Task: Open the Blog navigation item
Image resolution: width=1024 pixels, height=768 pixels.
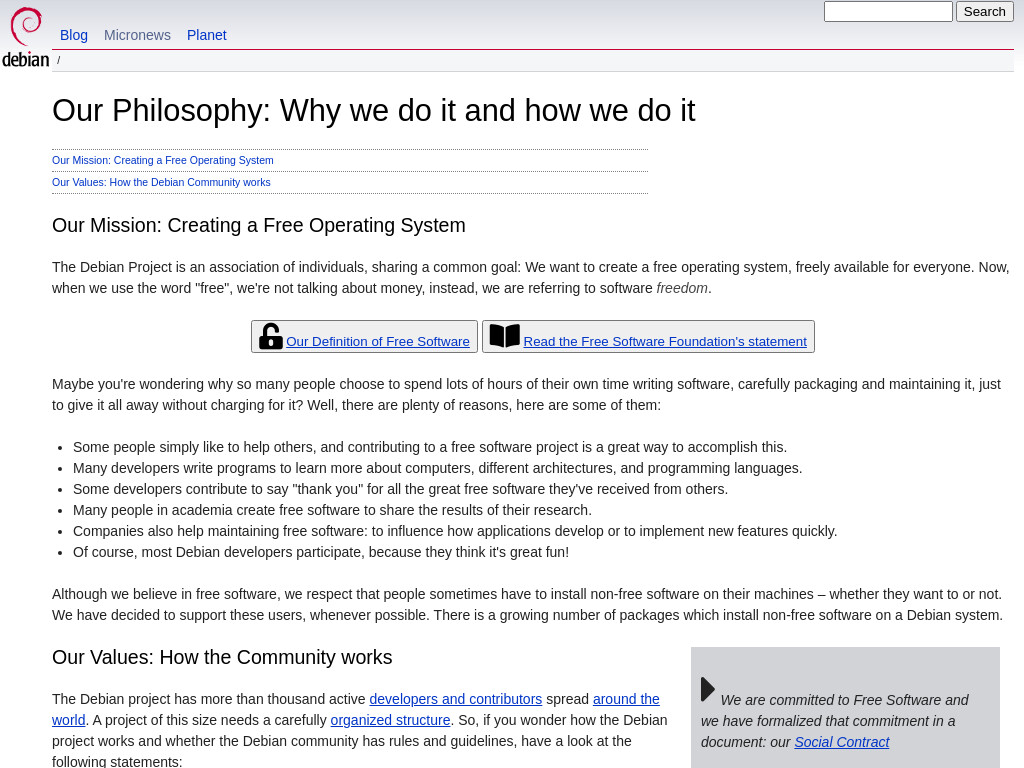Action: pos(74,35)
